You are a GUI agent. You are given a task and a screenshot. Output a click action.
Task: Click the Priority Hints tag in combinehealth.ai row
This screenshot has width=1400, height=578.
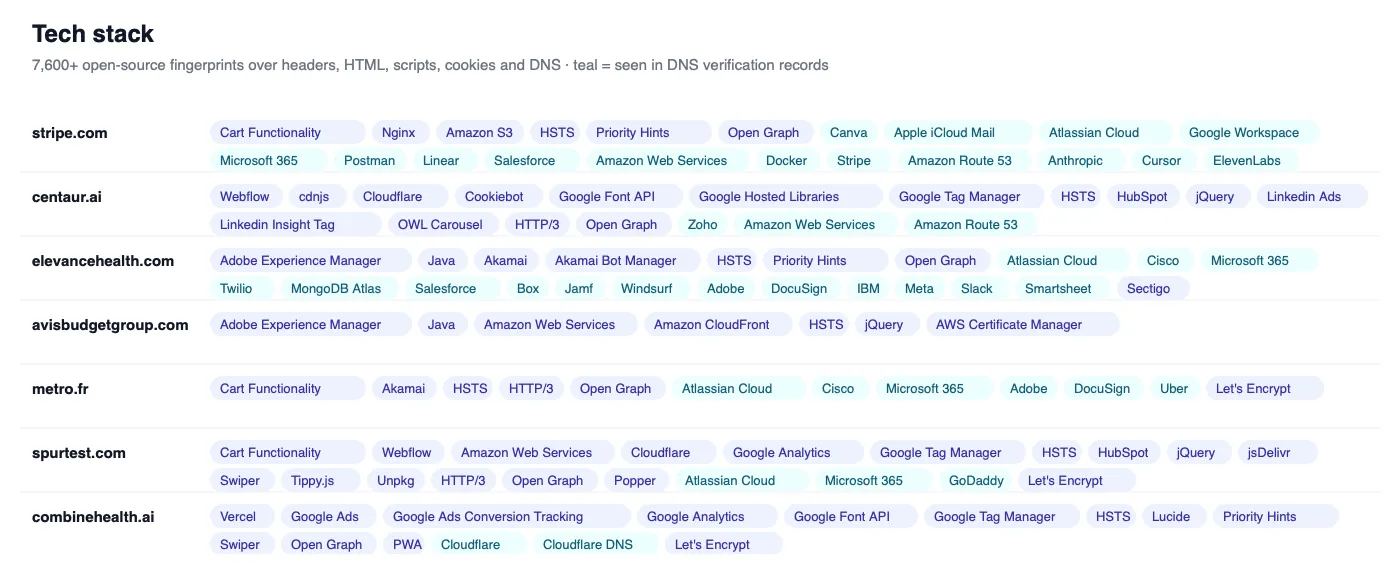click(1276, 517)
